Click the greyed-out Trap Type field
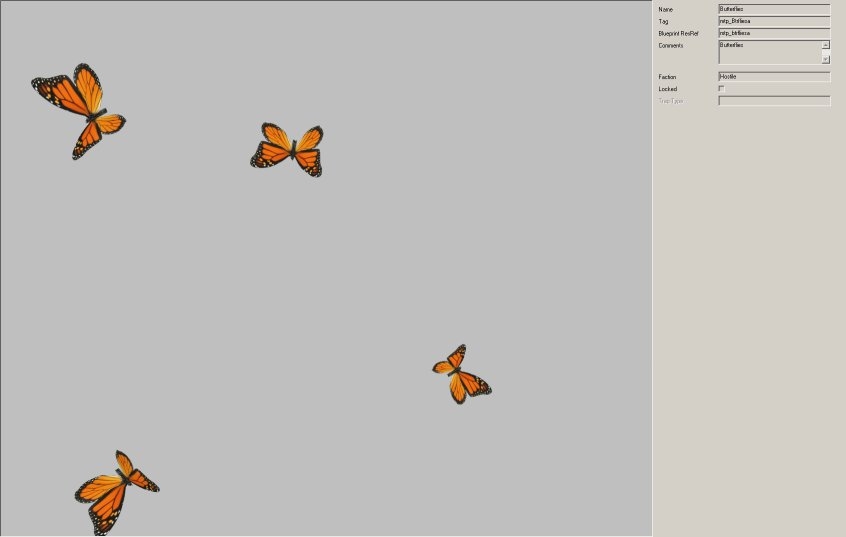Image resolution: width=846 pixels, height=537 pixels. point(774,101)
